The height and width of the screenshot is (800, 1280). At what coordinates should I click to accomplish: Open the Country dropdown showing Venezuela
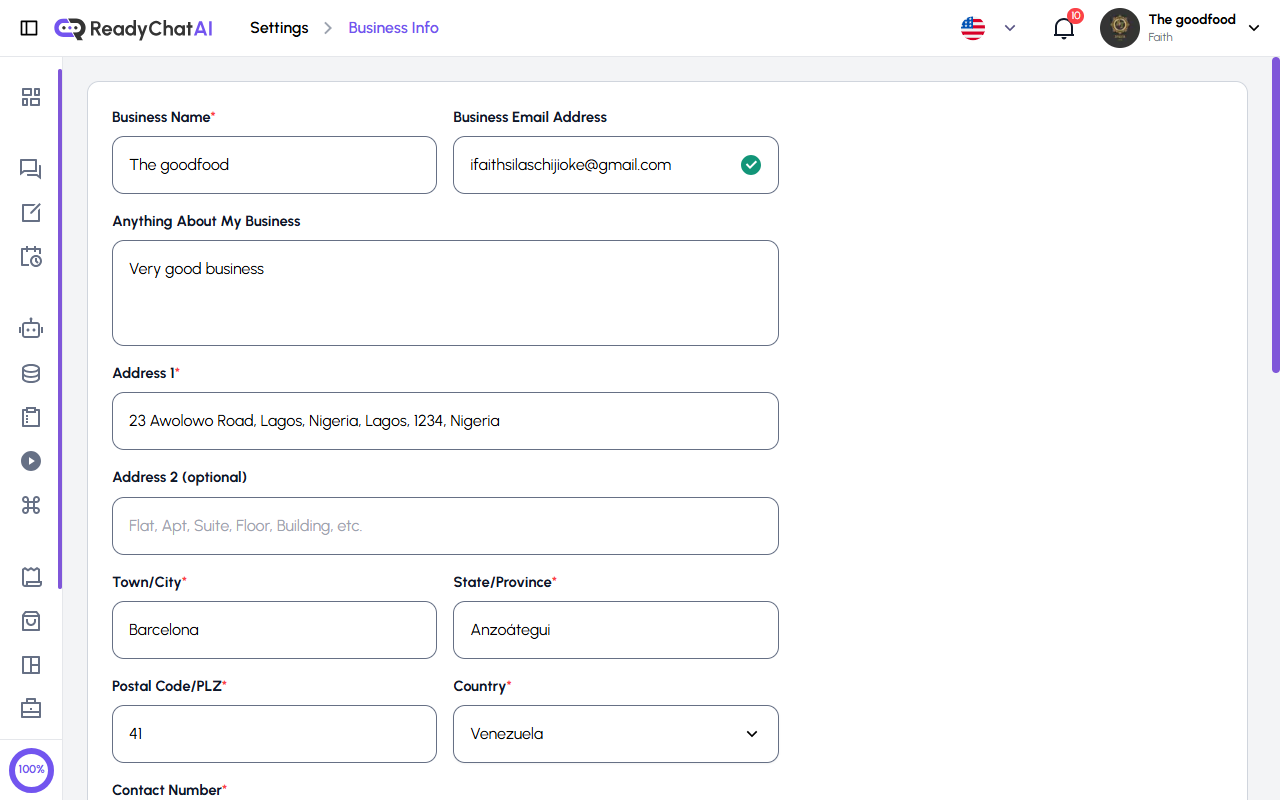615,733
